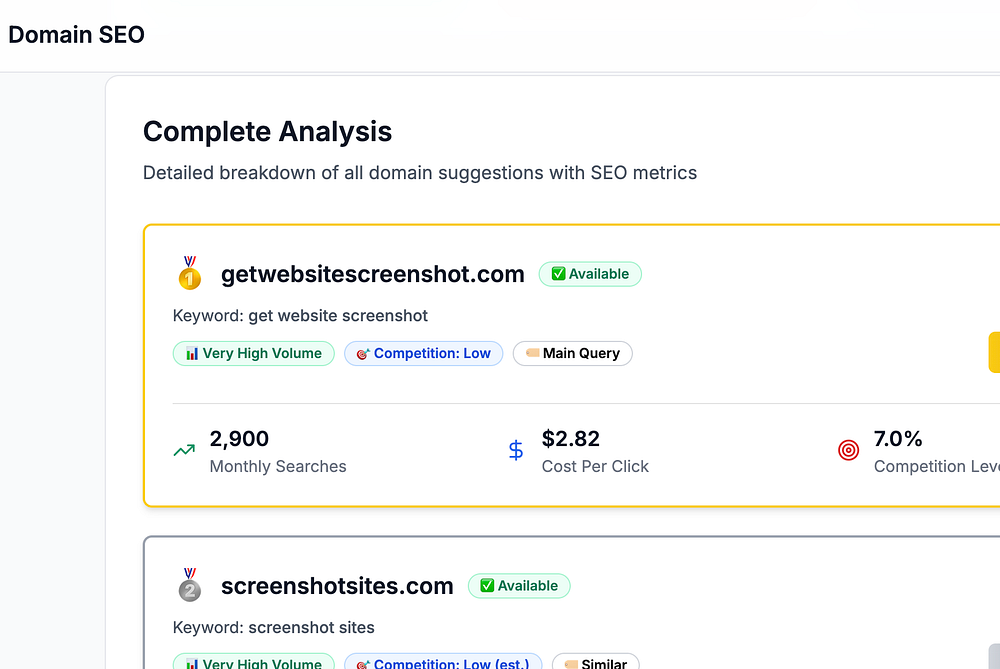The width and height of the screenshot is (1000, 669).
Task: Click the Complete Analysis heading
Action: [267, 132]
